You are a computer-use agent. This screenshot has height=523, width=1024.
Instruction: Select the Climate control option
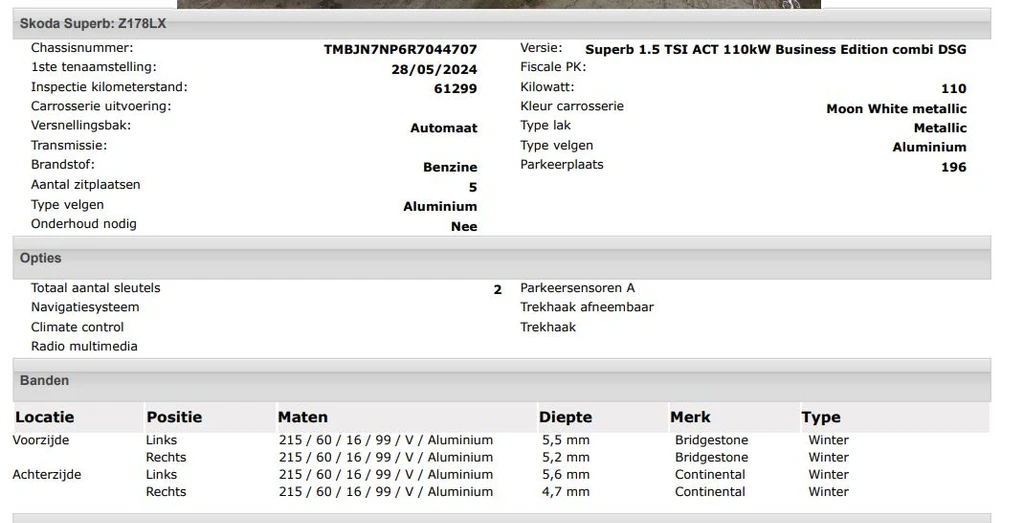77,327
